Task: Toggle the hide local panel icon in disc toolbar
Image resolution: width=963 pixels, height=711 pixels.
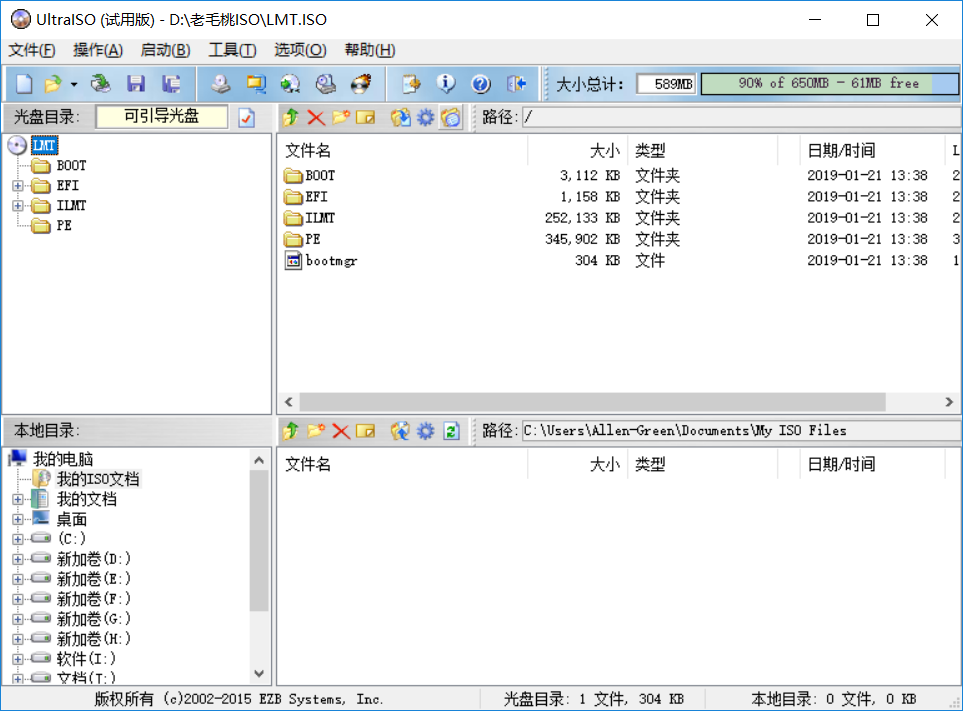Action: point(450,117)
